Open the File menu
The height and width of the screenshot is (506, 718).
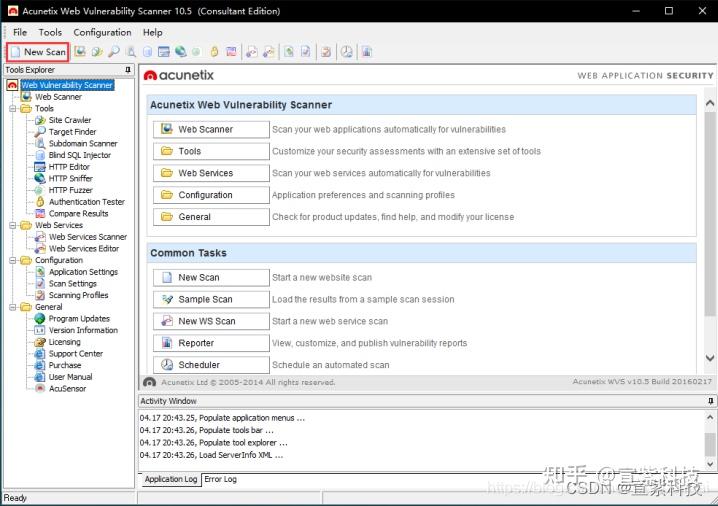(20, 33)
